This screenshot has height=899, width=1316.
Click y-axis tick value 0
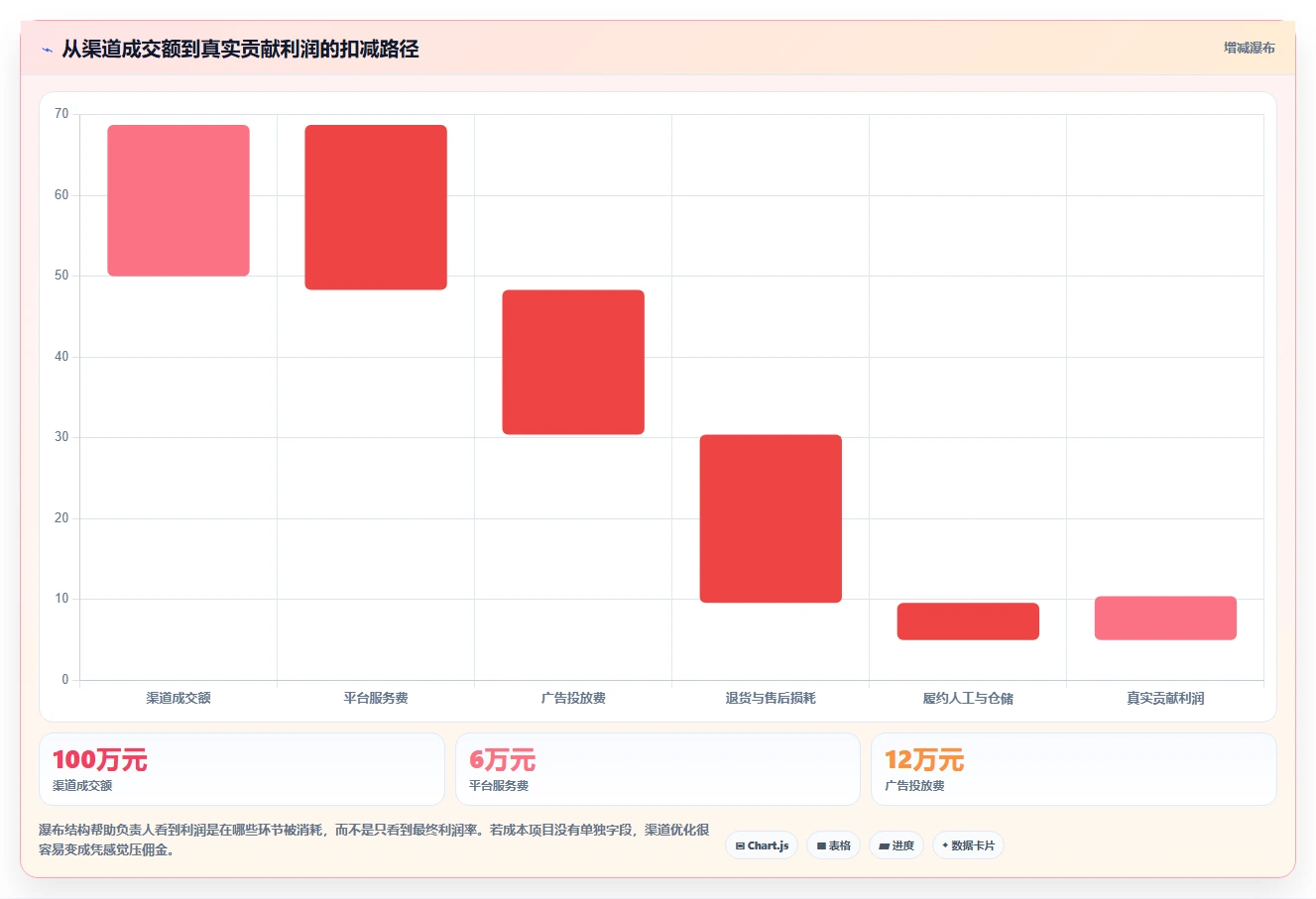[x=65, y=680]
